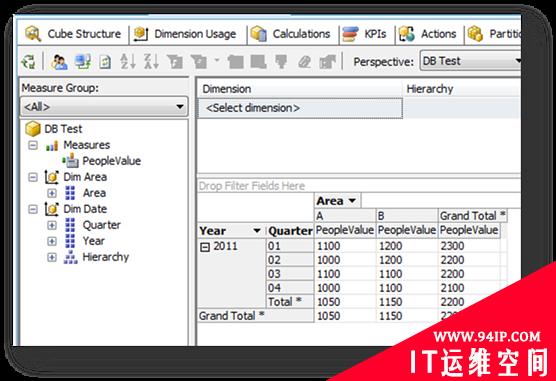Click the Process cube icon in toolbar

(x=83, y=61)
